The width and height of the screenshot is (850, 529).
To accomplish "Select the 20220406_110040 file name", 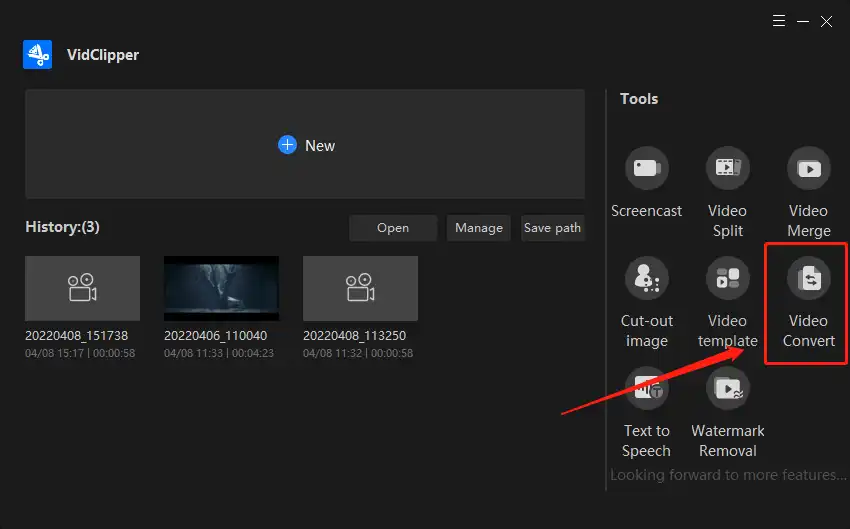I will point(216,336).
